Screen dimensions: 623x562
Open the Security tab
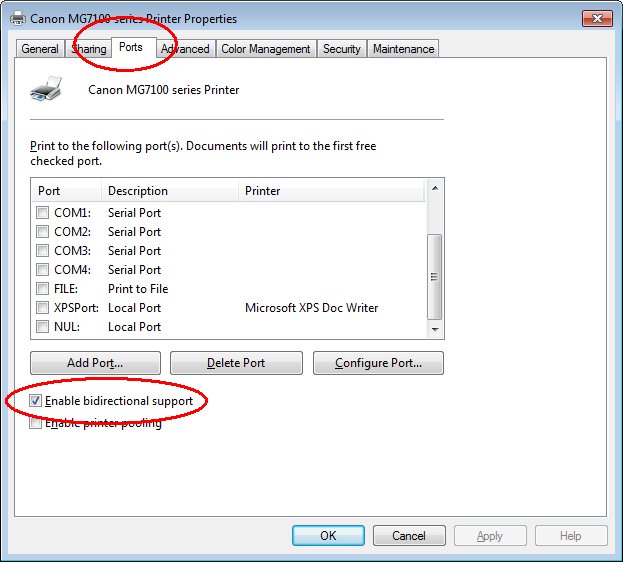click(341, 49)
